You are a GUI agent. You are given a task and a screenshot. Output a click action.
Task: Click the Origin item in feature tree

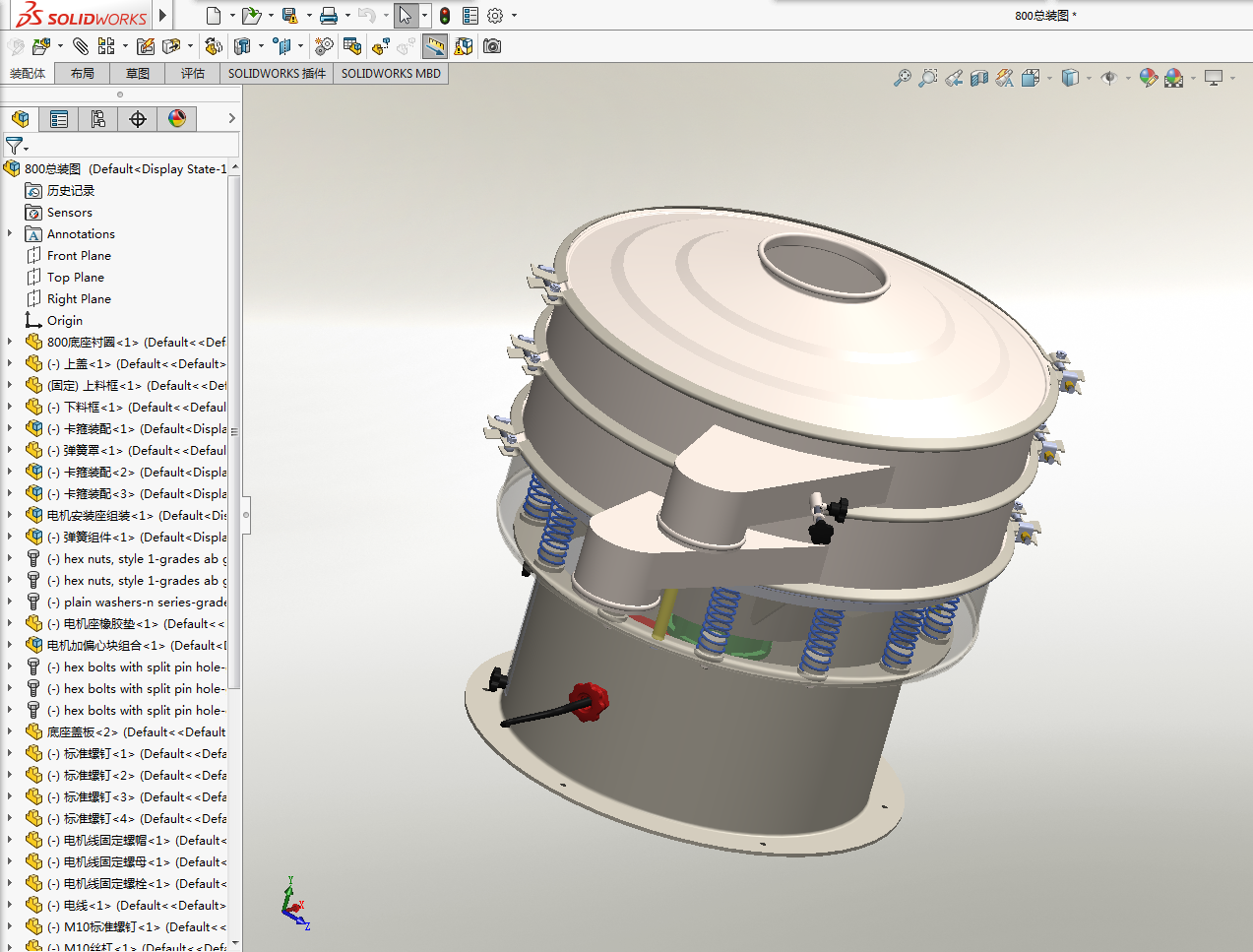pos(65,321)
